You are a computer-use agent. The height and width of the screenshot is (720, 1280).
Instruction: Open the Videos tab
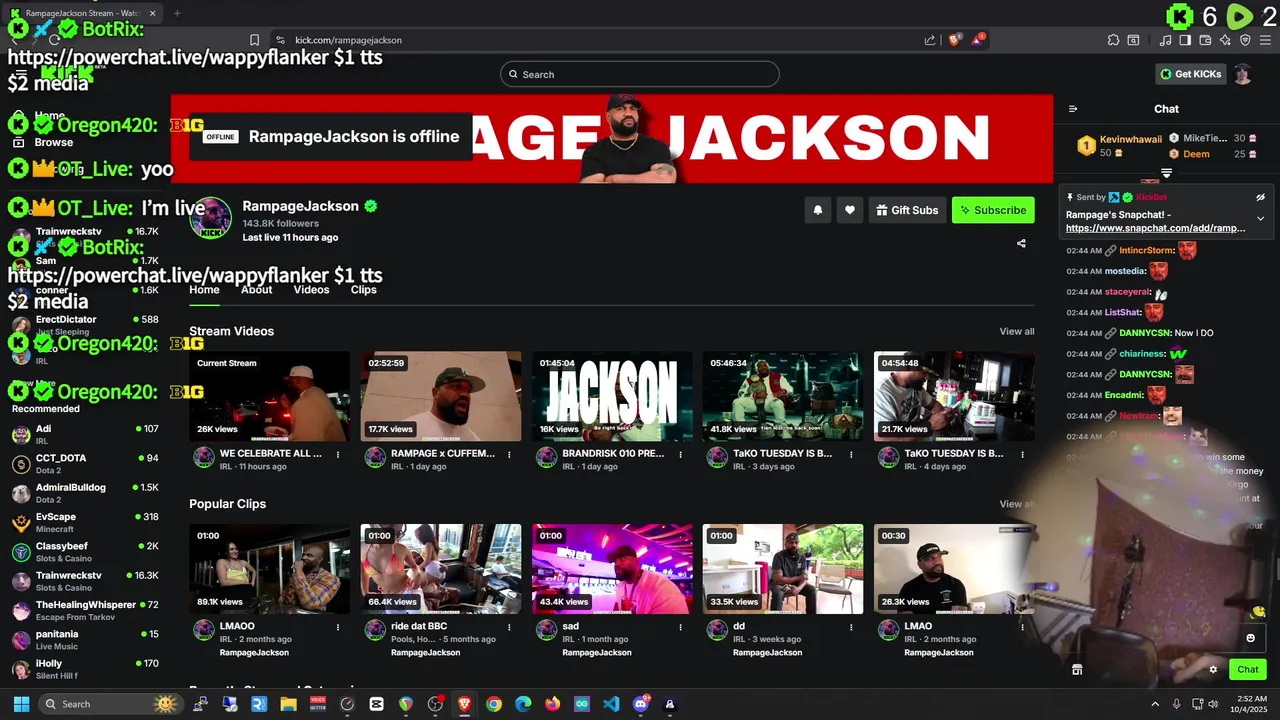[311, 290]
